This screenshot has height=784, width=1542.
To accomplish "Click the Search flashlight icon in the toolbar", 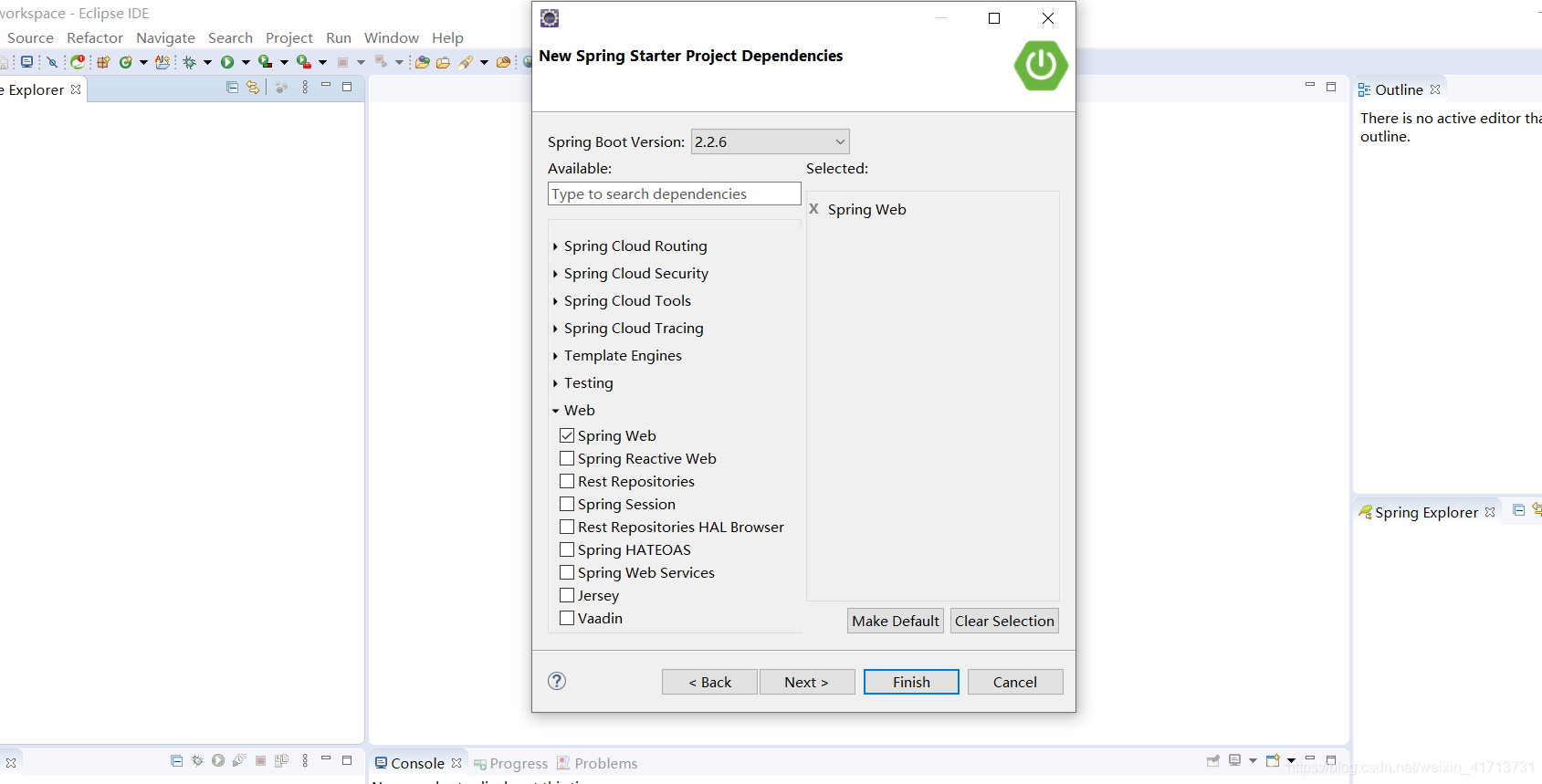I will [x=465, y=62].
